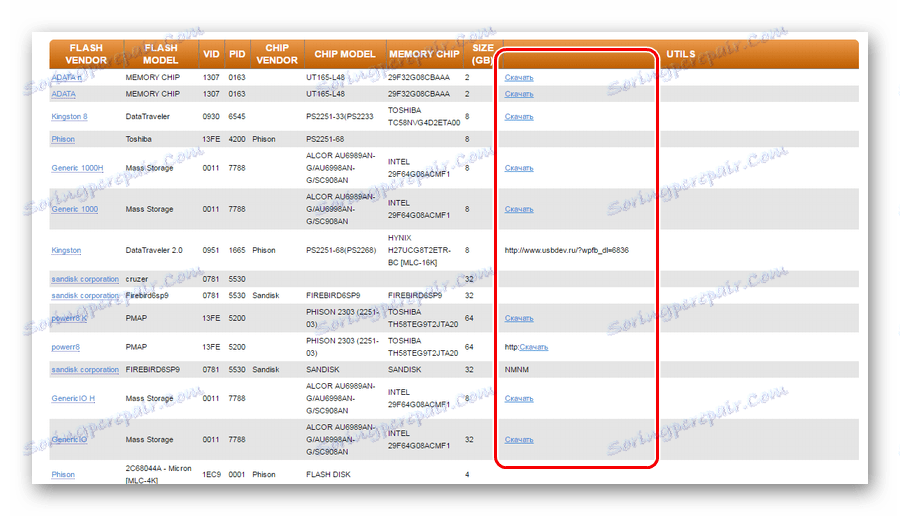The image size is (900, 516).
Task: Open sandisk corporation link in Firebird6sp9 row
Action: pos(85,296)
